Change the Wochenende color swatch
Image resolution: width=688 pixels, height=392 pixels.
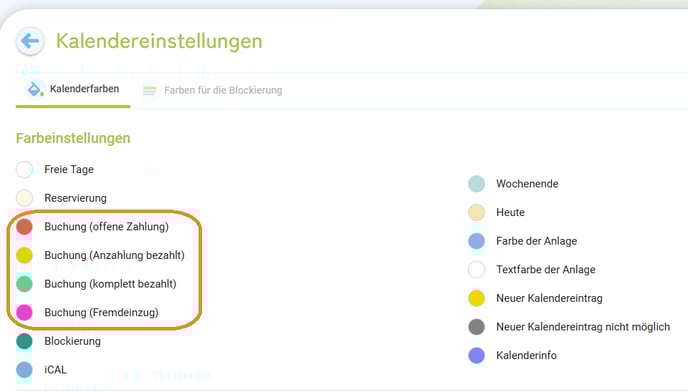tap(476, 183)
